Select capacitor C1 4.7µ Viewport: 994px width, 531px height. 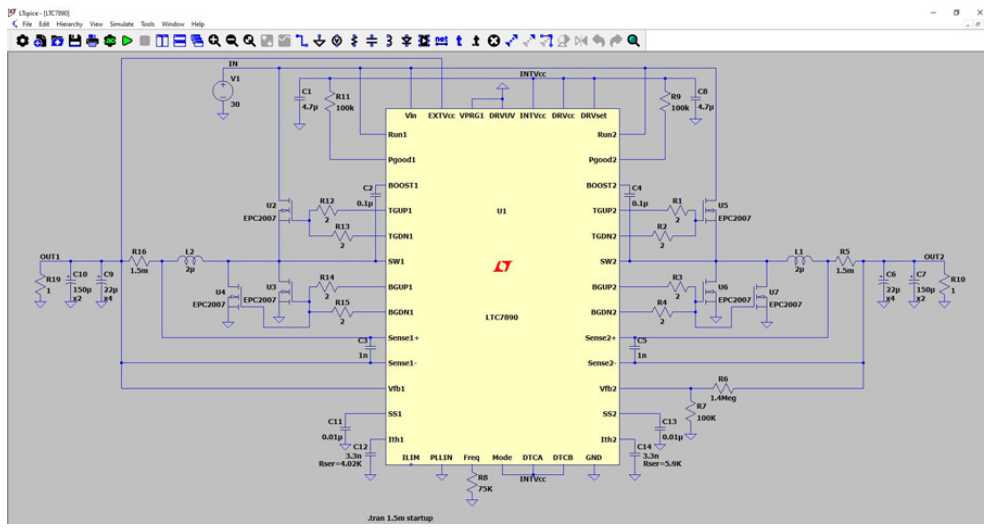pyautogui.click(x=299, y=99)
